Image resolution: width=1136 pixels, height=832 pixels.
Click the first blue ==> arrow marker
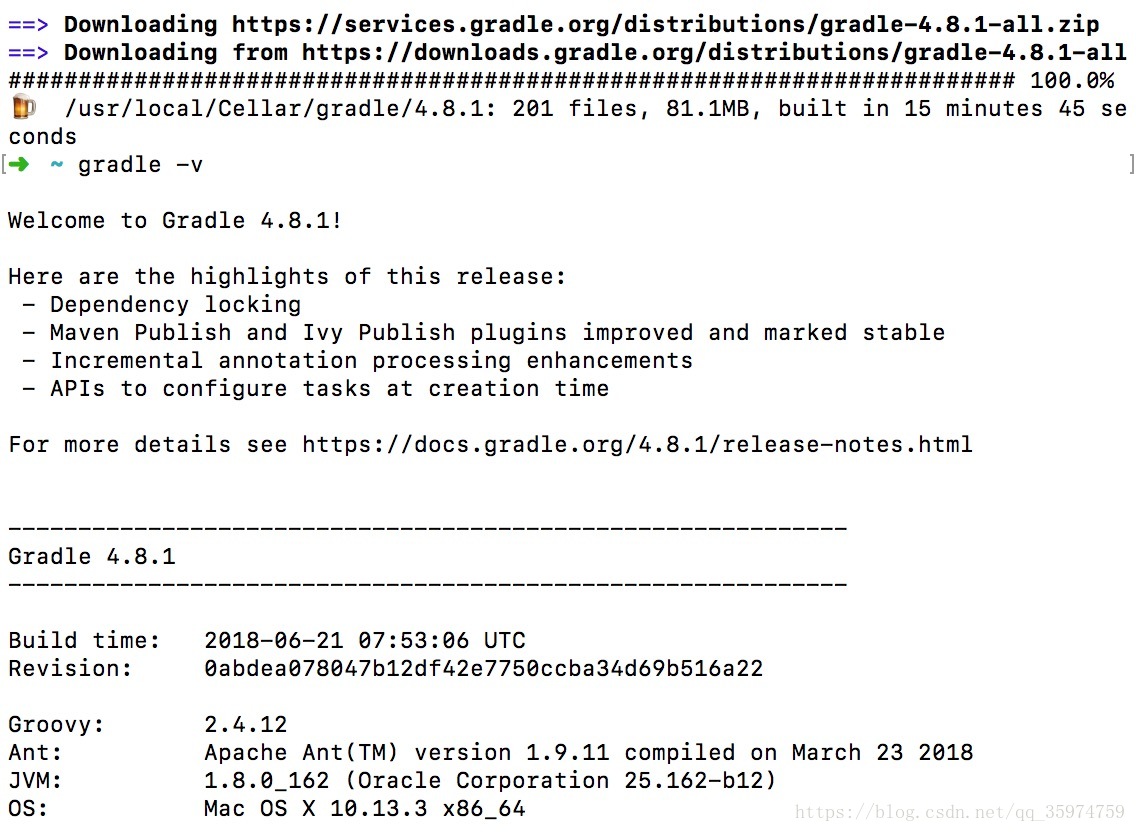pos(28,25)
